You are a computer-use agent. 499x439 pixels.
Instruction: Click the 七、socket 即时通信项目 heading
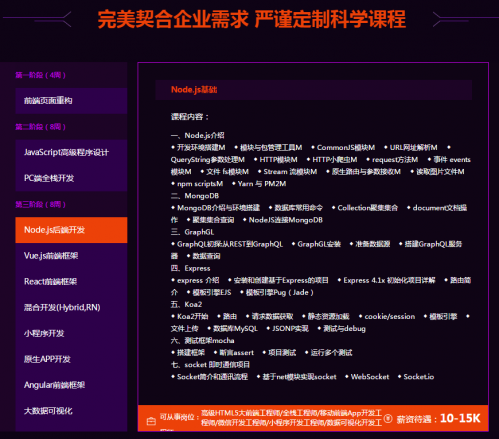210,365
